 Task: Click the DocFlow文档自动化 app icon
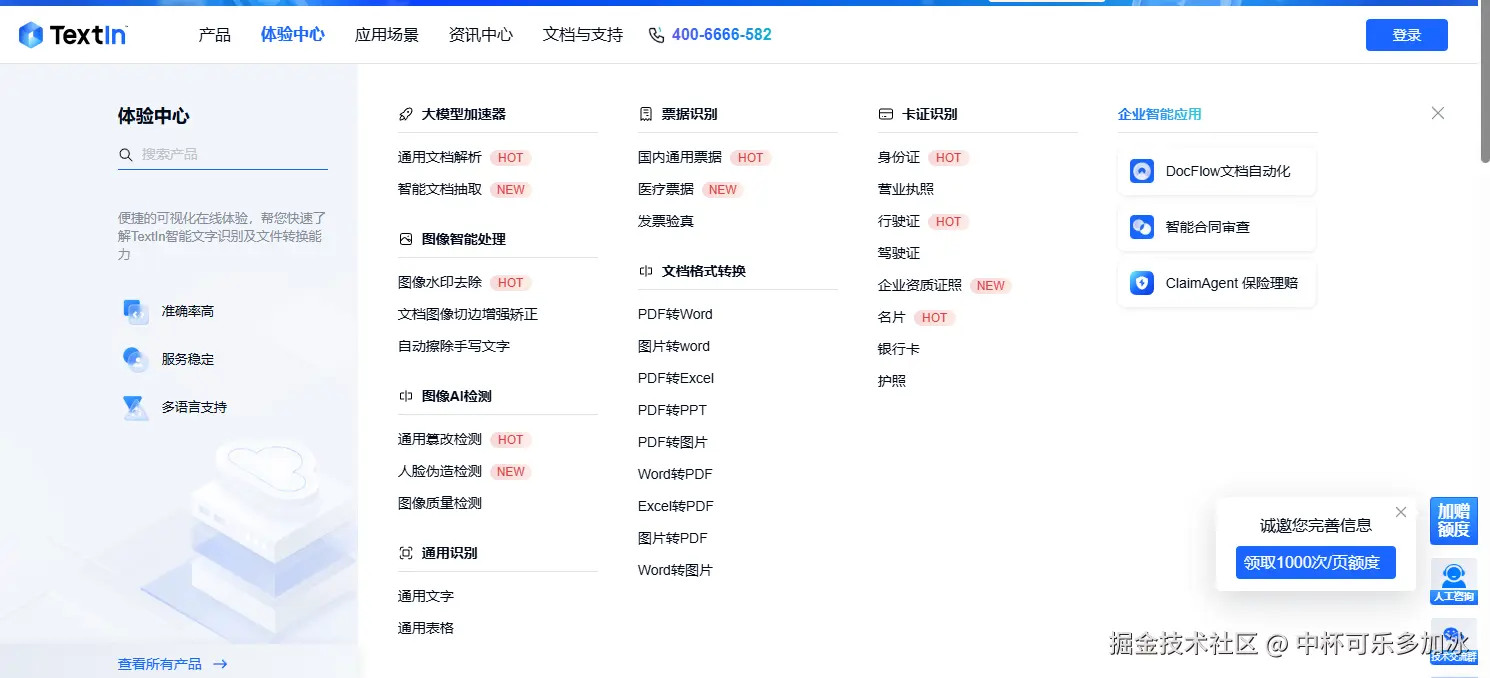pos(1142,171)
